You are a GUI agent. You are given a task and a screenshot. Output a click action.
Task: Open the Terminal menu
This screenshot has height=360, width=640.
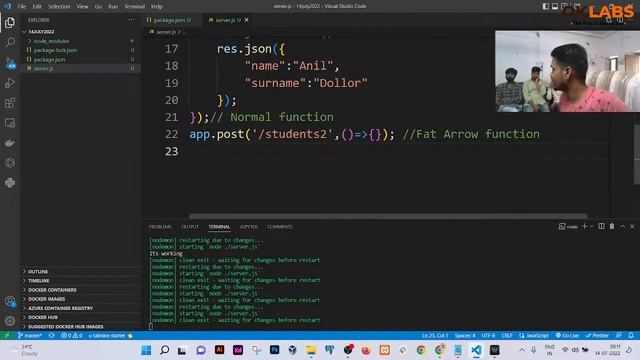(134, 7)
